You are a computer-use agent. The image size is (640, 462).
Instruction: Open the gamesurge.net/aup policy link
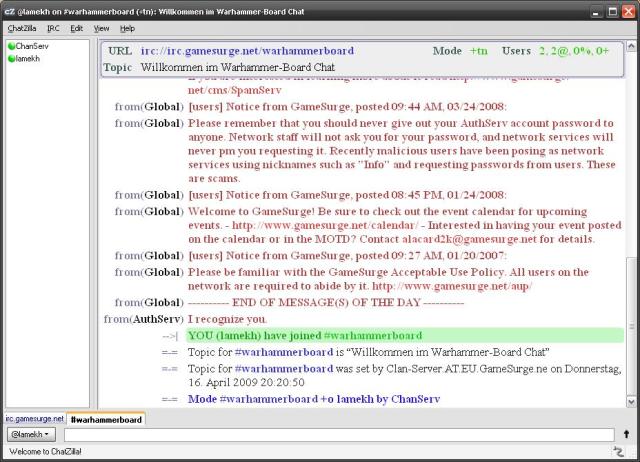[x=452, y=286]
